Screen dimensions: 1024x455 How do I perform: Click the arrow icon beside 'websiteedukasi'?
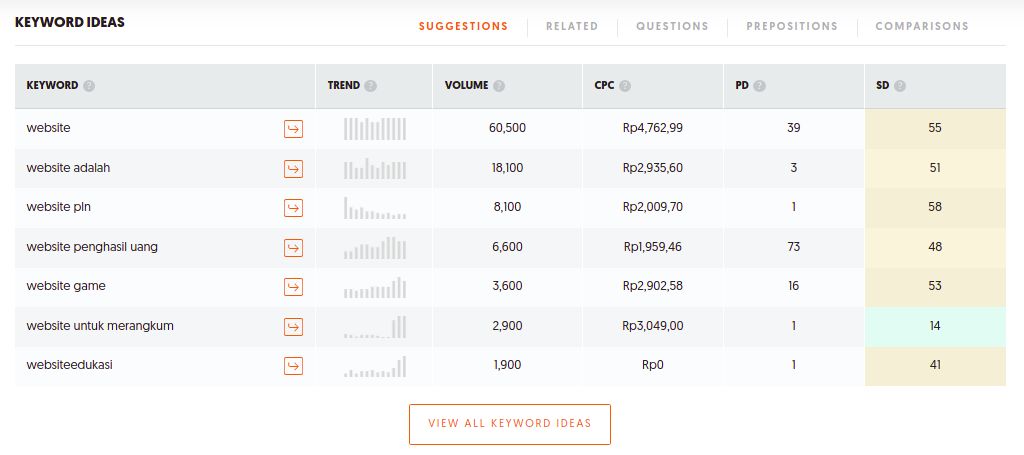pos(293,366)
